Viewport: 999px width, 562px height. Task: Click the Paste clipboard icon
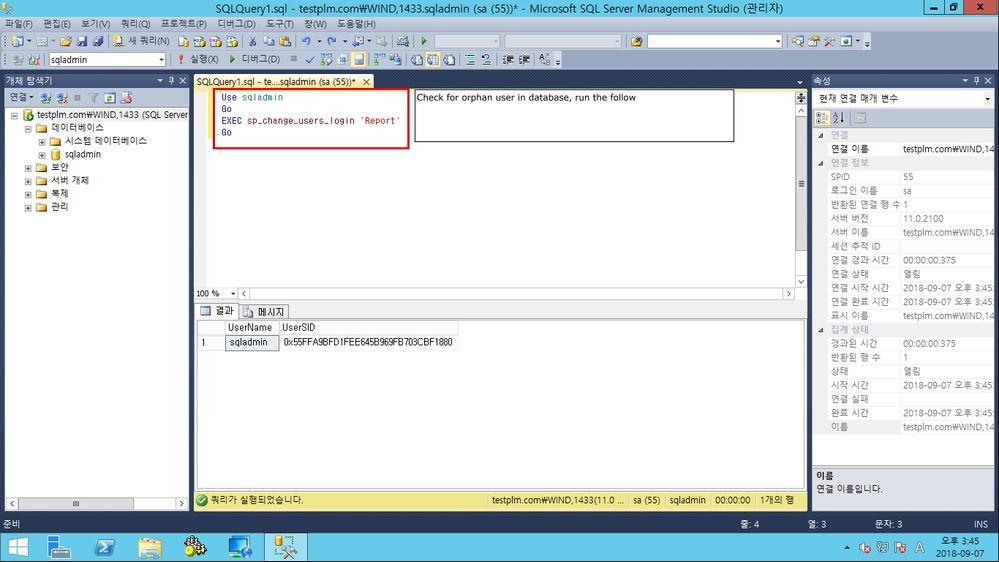(285, 41)
